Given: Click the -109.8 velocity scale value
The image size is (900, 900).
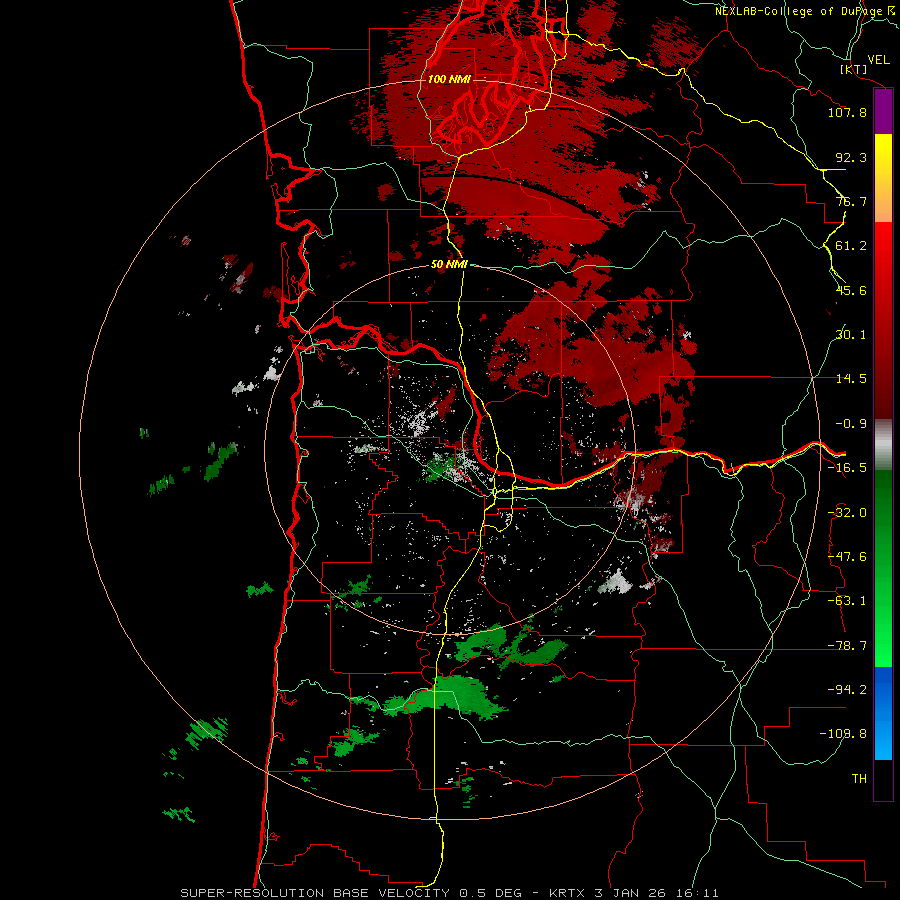Looking at the screenshot, I should [844, 734].
